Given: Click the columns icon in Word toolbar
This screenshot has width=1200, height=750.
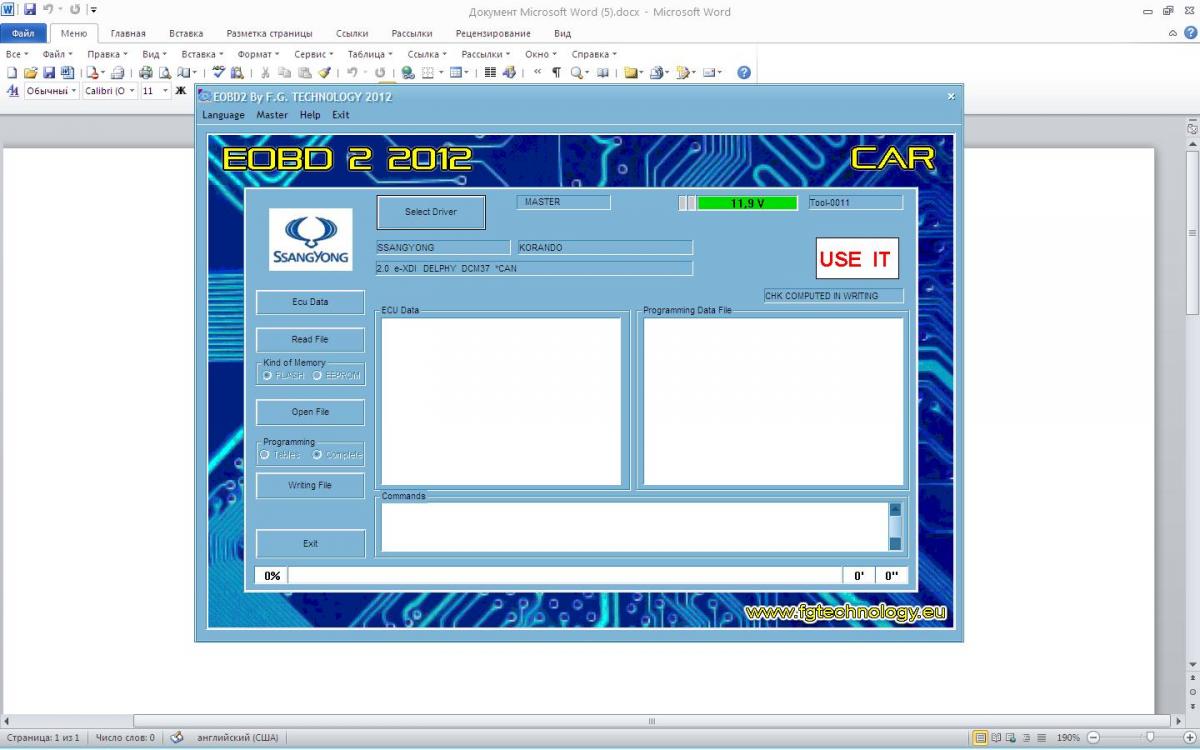Looking at the screenshot, I should [x=490, y=73].
